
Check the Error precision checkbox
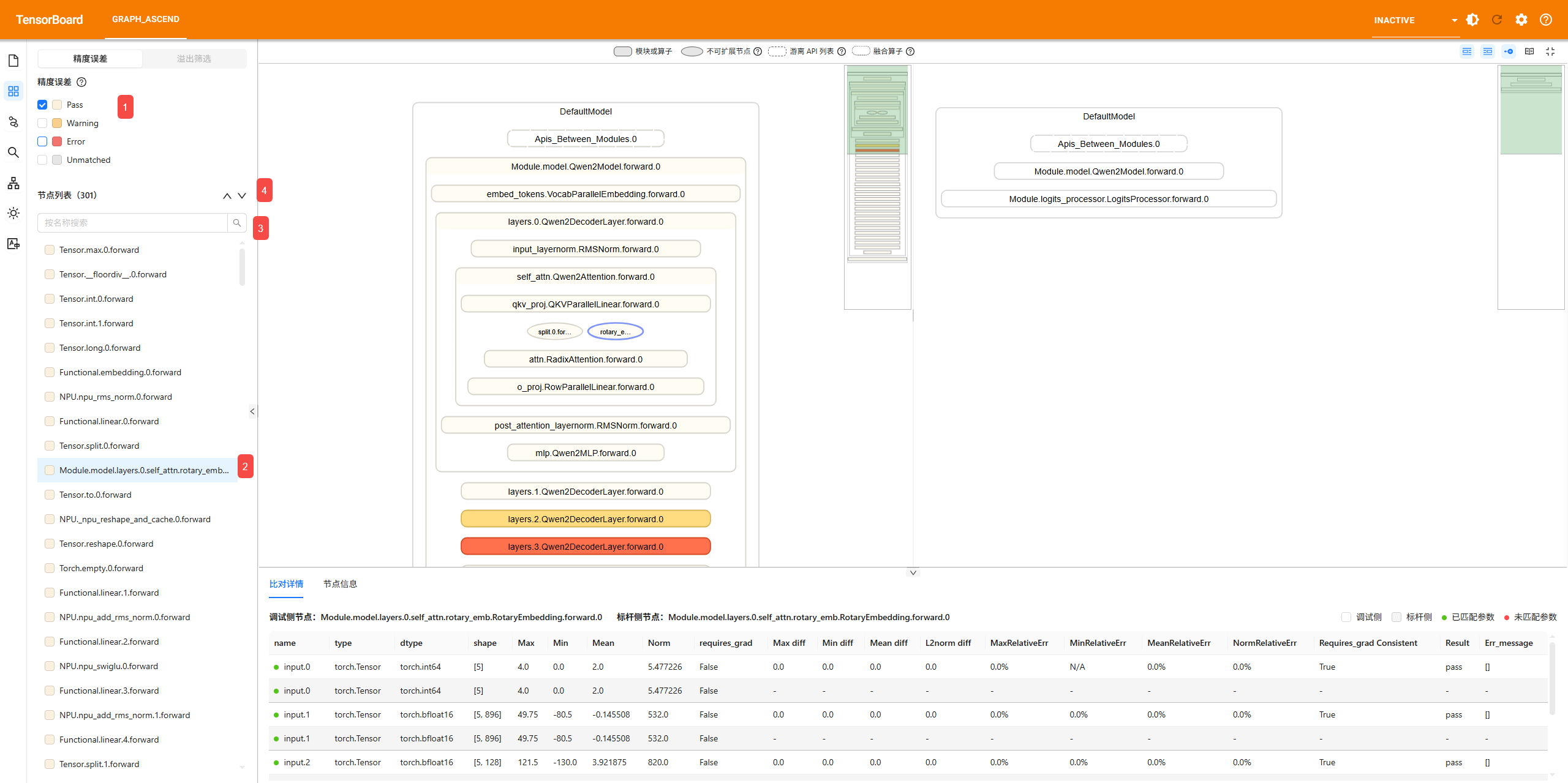[x=42, y=141]
